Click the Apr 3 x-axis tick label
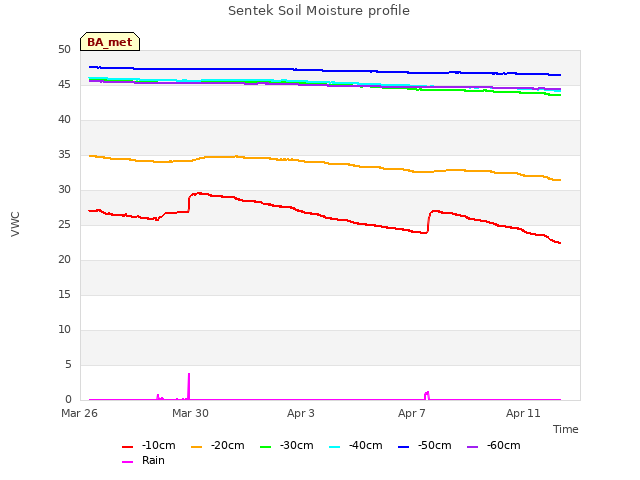This screenshot has height=480, width=640. coord(301,413)
